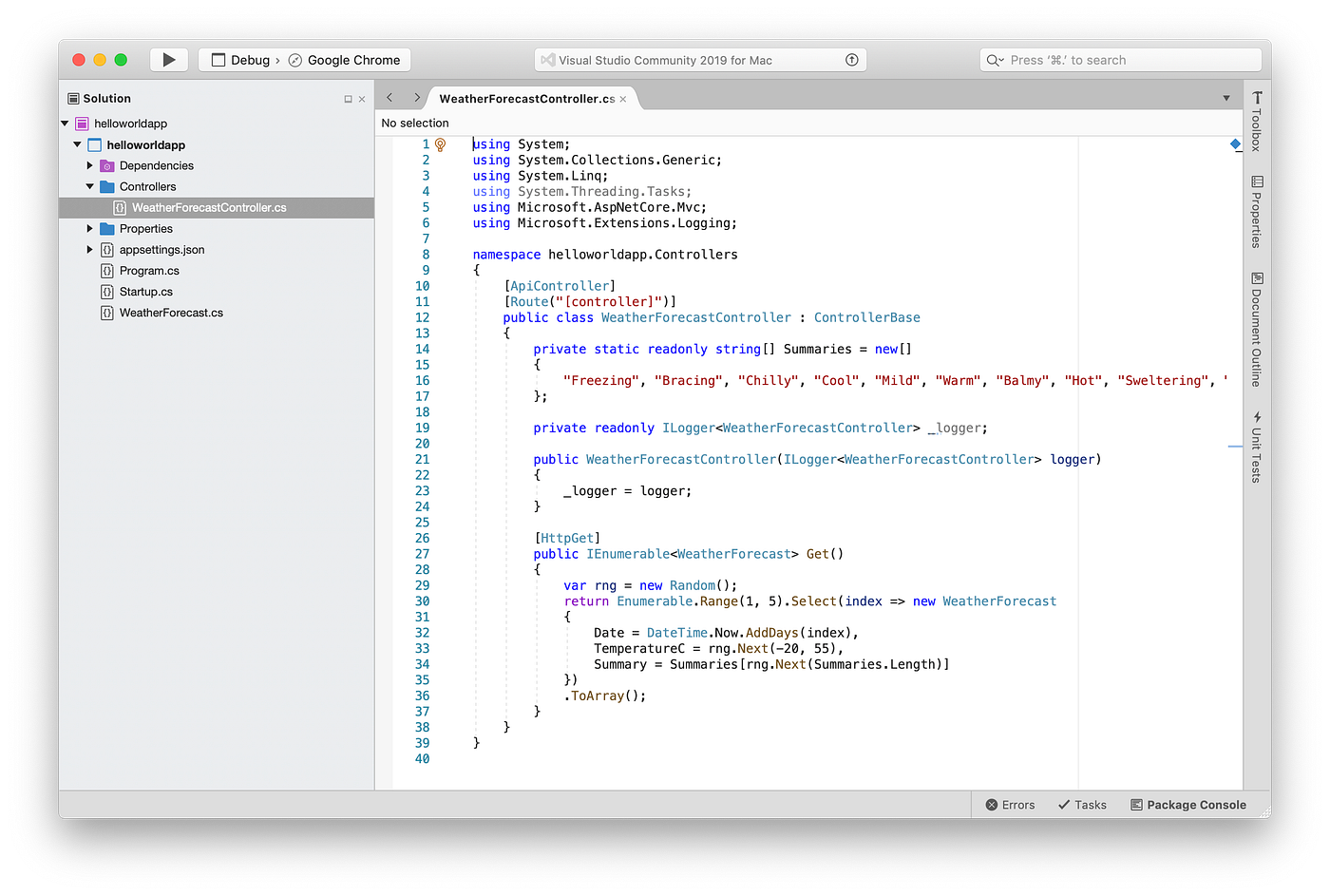
Task: Expand the Dependencies folder
Action: click(90, 165)
